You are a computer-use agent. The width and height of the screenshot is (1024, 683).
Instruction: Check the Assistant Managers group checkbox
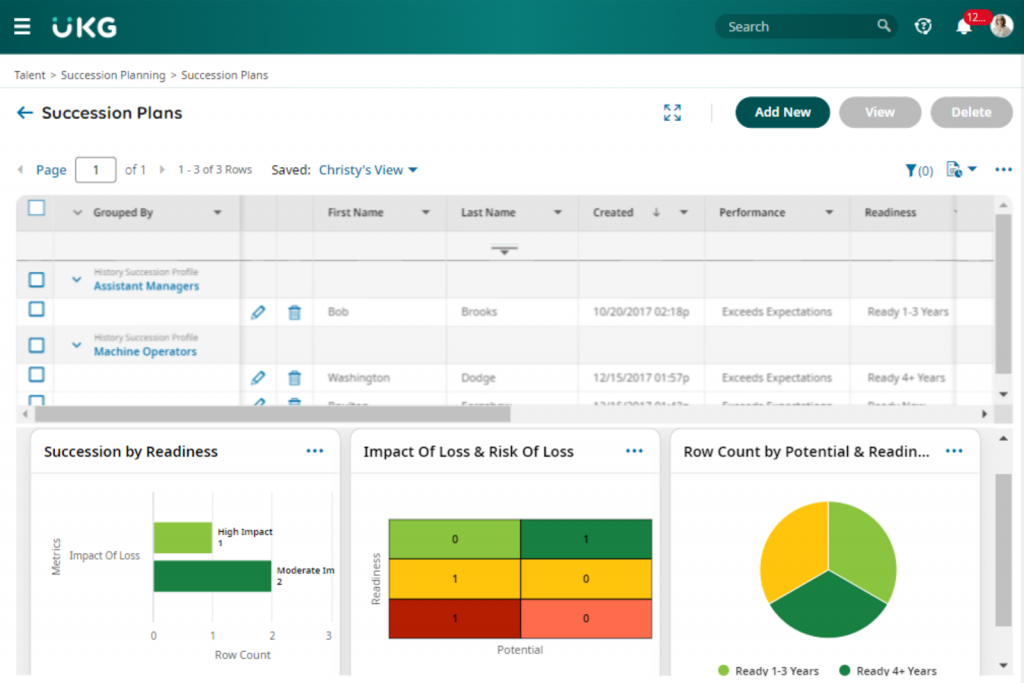pos(37,279)
